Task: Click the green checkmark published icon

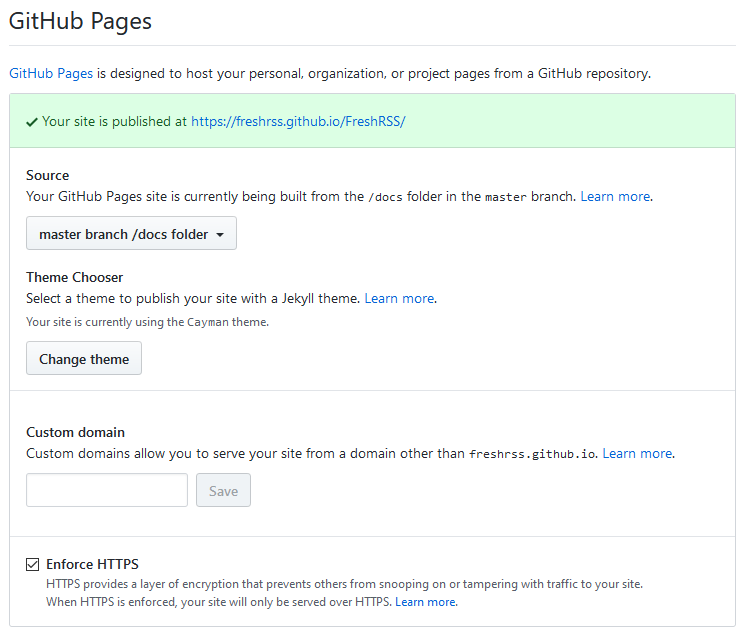Action: pos(32,122)
